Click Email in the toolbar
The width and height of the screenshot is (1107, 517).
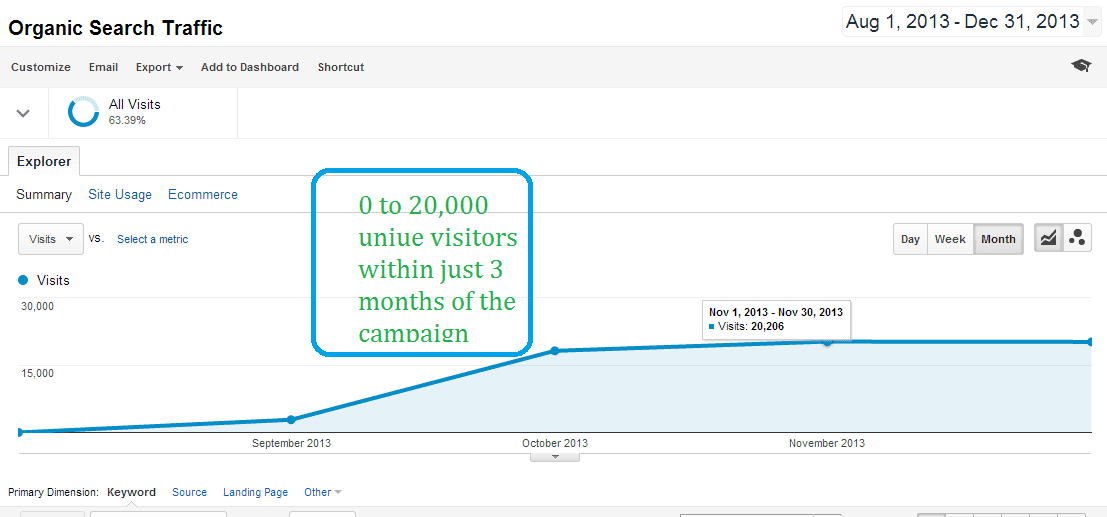pyautogui.click(x=103, y=67)
